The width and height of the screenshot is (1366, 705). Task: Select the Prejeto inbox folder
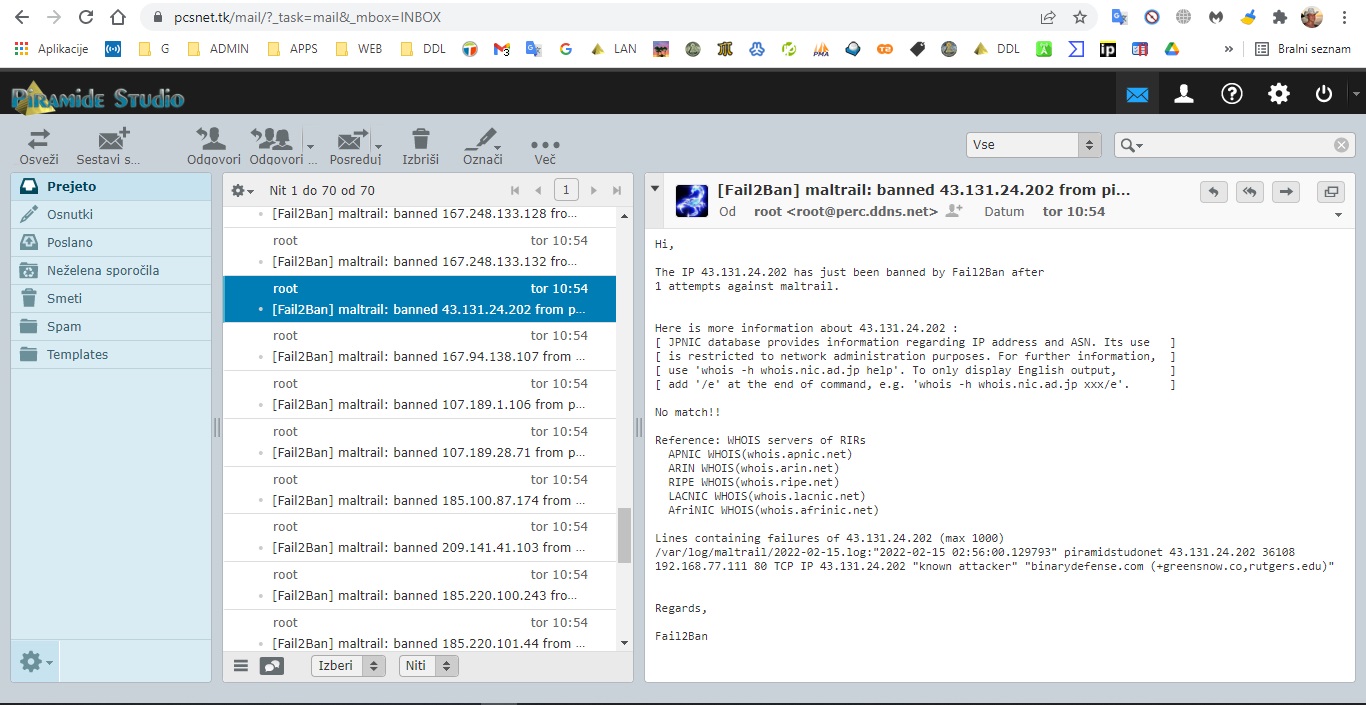(x=111, y=187)
